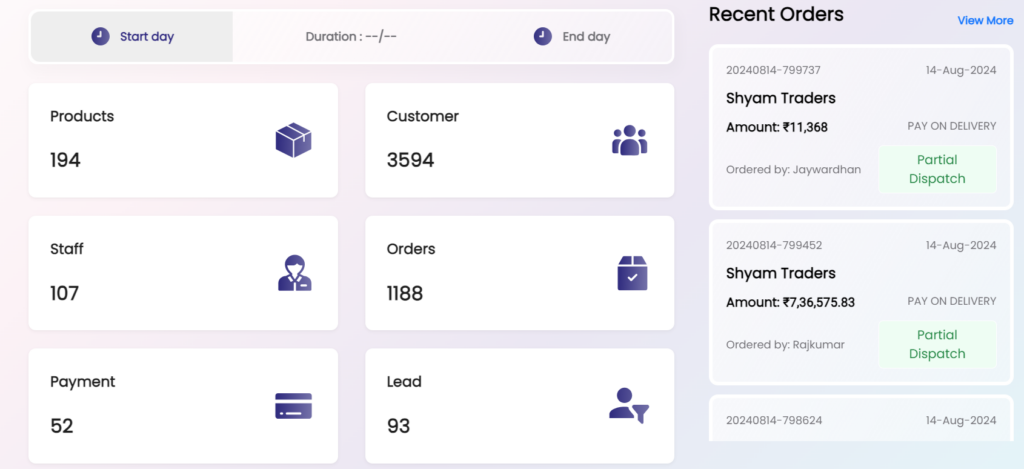Open the Staff card label

tap(67, 249)
